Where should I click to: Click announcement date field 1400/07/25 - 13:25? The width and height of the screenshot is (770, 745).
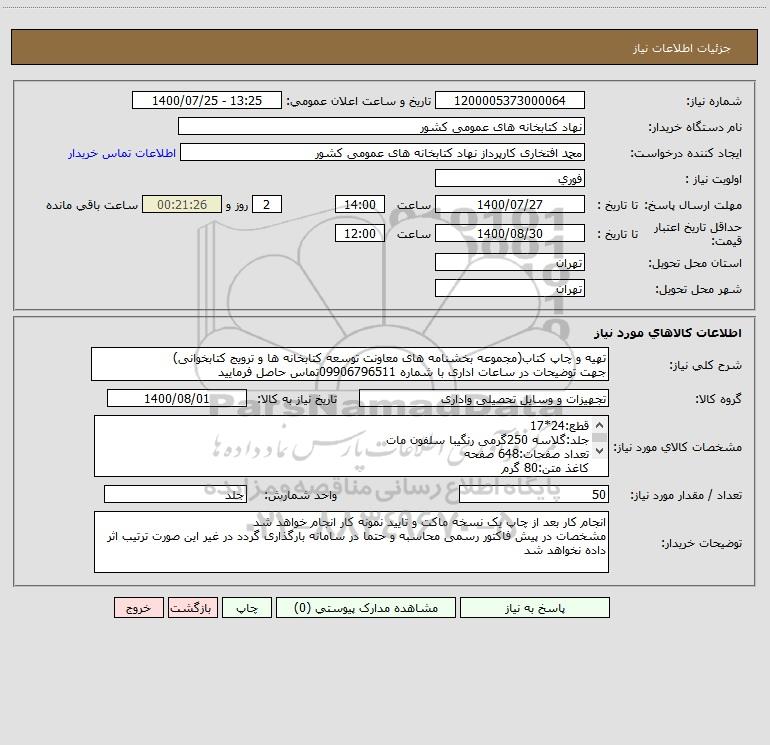click(x=207, y=100)
